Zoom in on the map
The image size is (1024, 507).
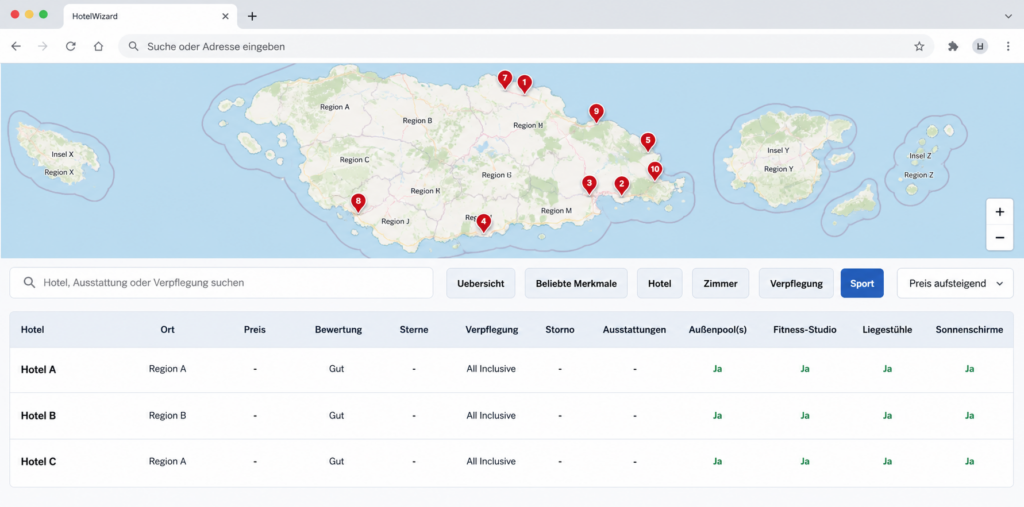tap(999, 212)
